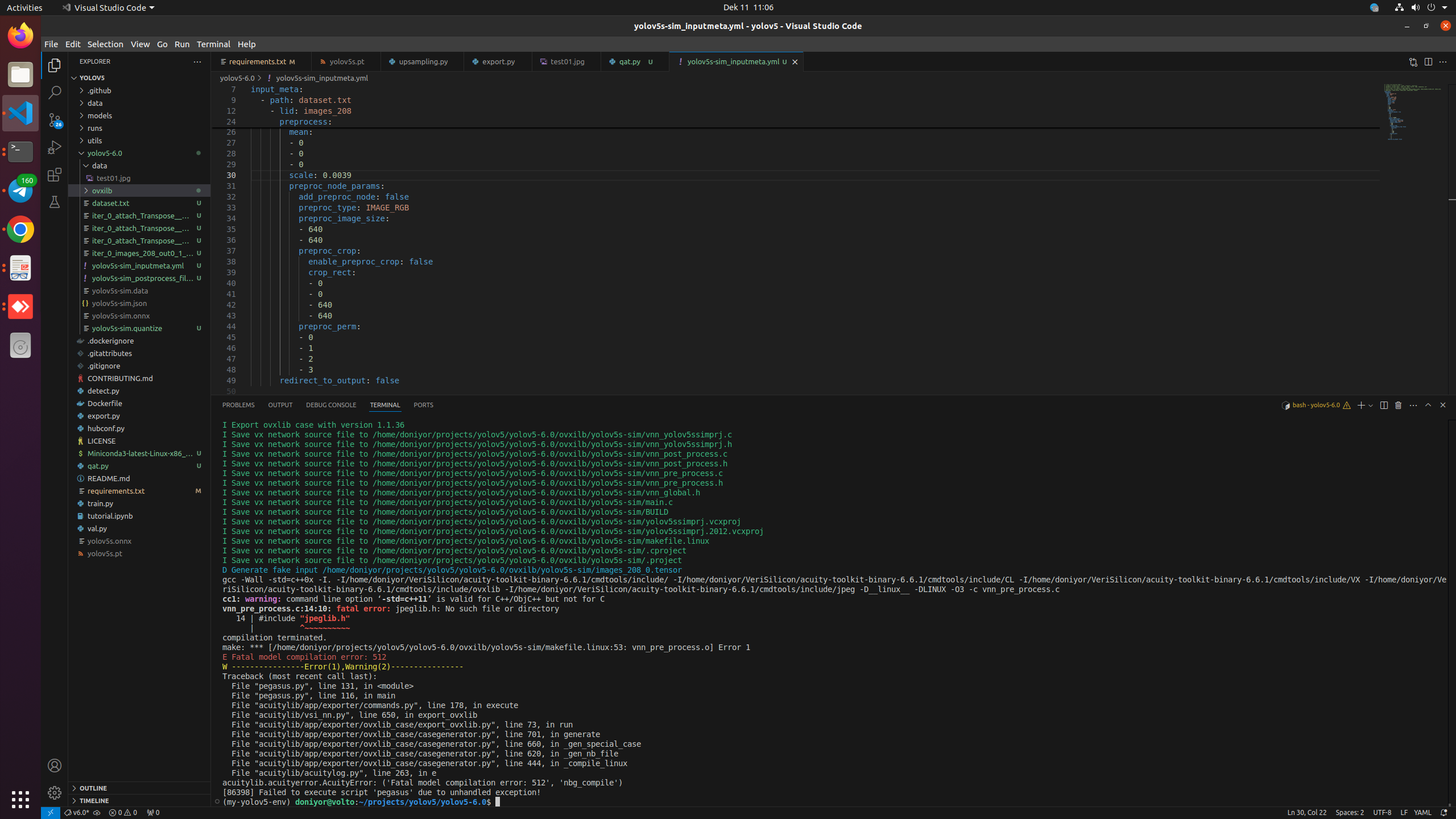Open the Search view in activity bar
Image resolution: width=1456 pixels, height=819 pixels.
(x=55, y=93)
